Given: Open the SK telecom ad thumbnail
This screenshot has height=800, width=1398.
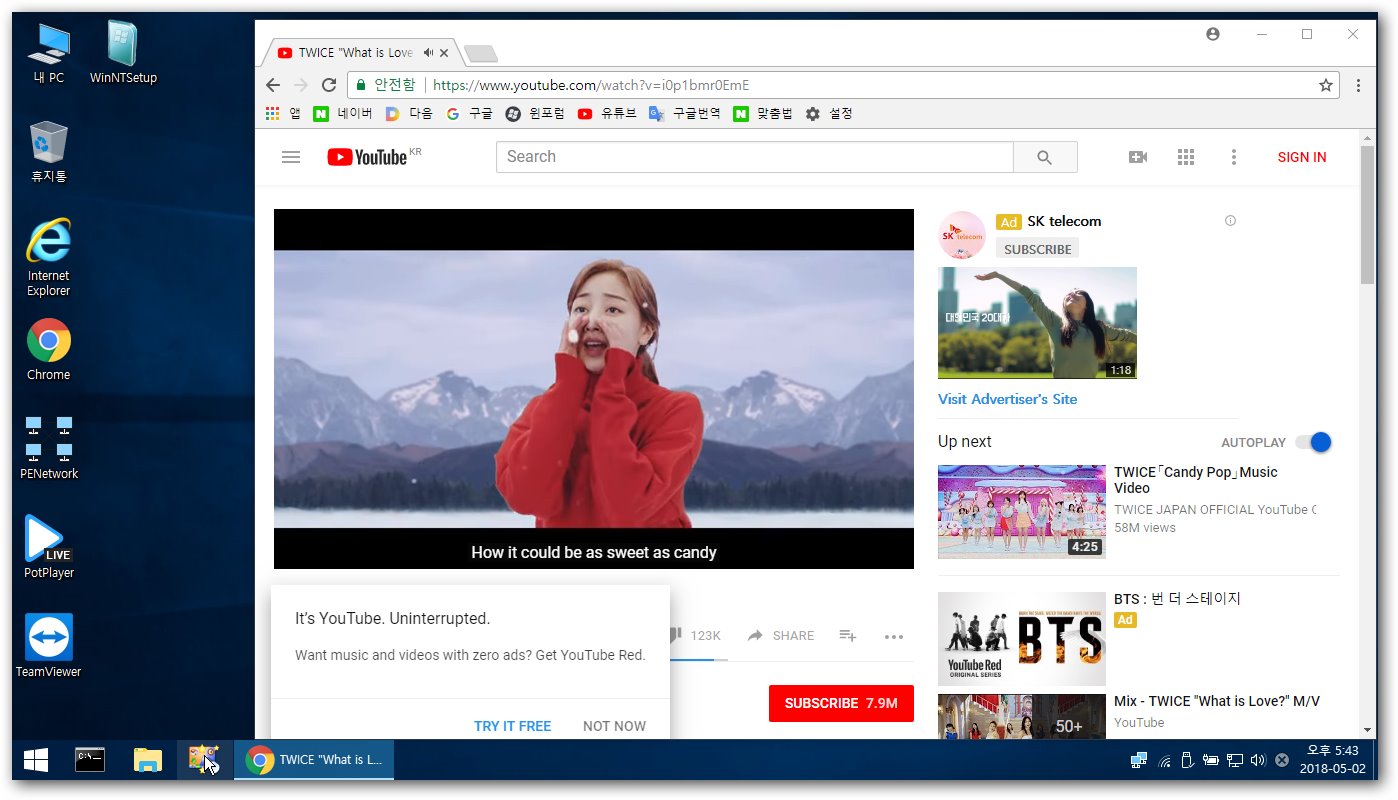Looking at the screenshot, I should click(1037, 323).
